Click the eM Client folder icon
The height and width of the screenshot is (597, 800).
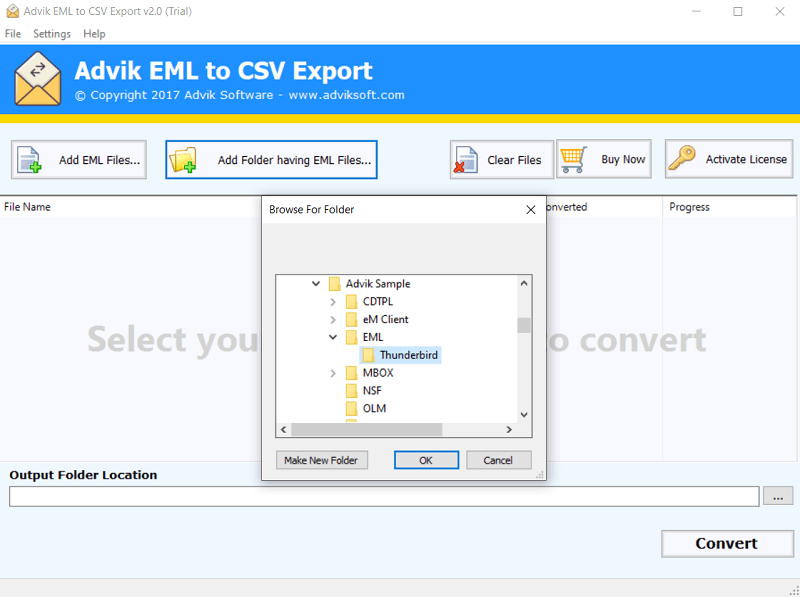(x=352, y=319)
